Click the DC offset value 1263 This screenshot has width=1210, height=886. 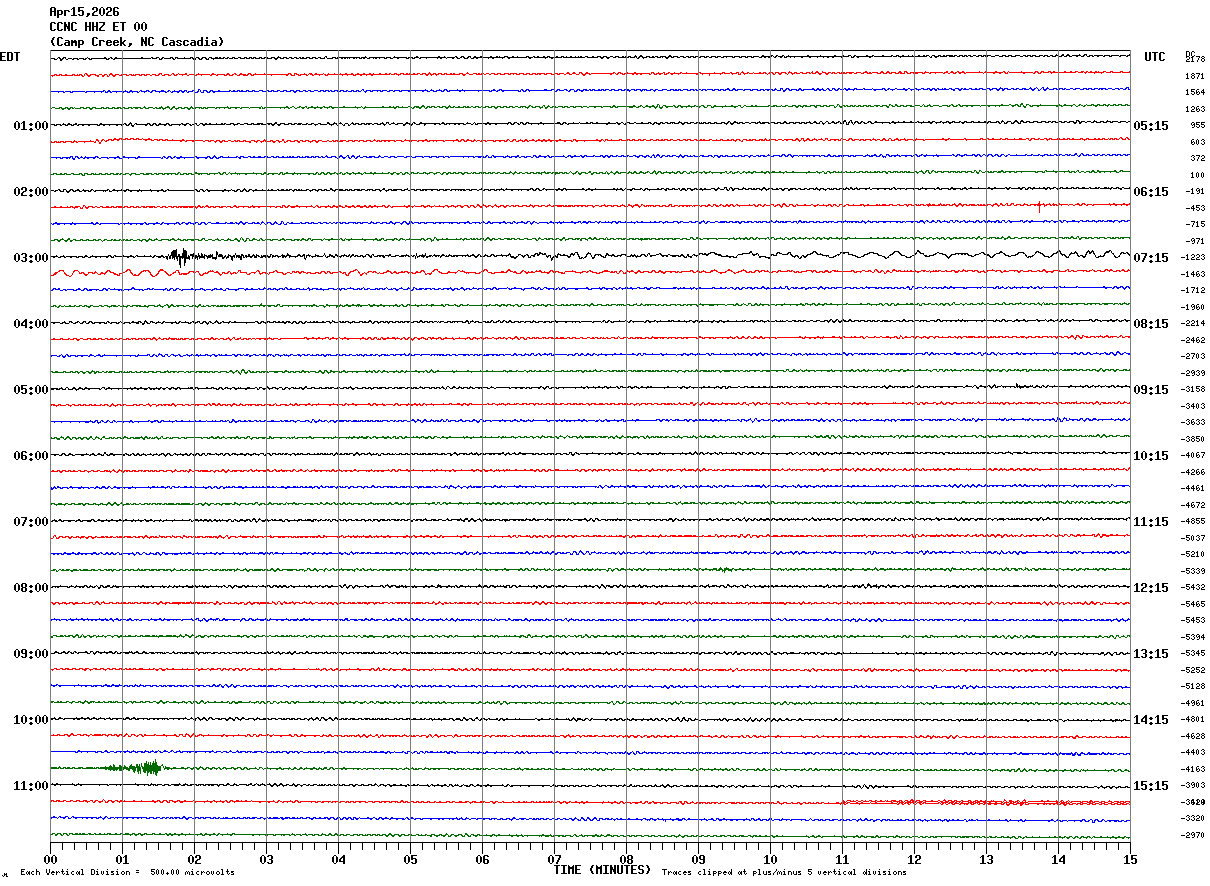point(1194,109)
